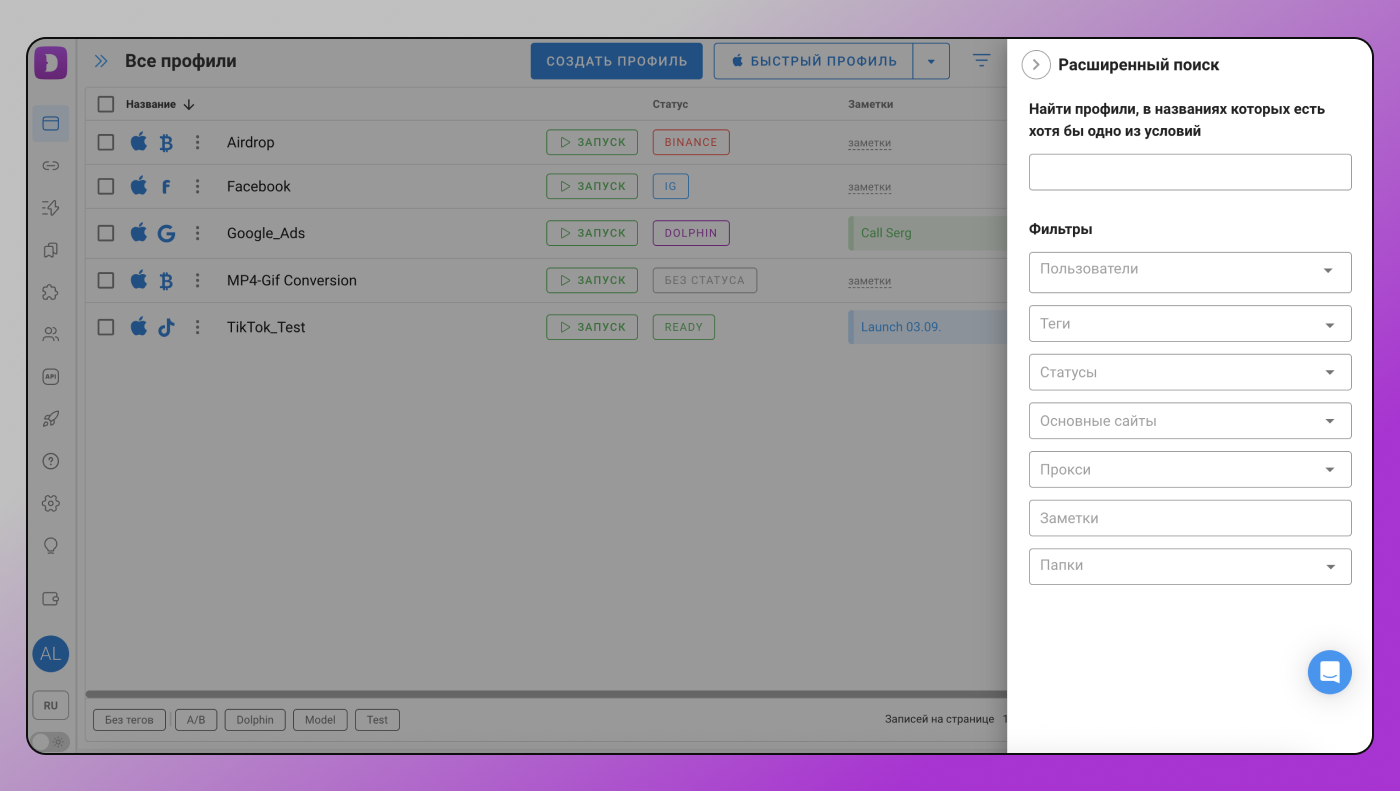Check the Airdrop profile checkbox
This screenshot has width=1400, height=791.
(x=106, y=142)
